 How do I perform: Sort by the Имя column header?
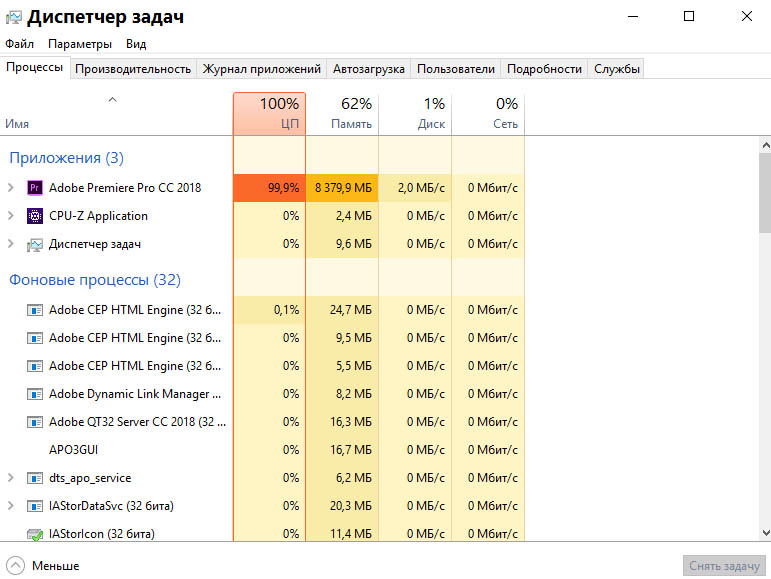(116, 114)
